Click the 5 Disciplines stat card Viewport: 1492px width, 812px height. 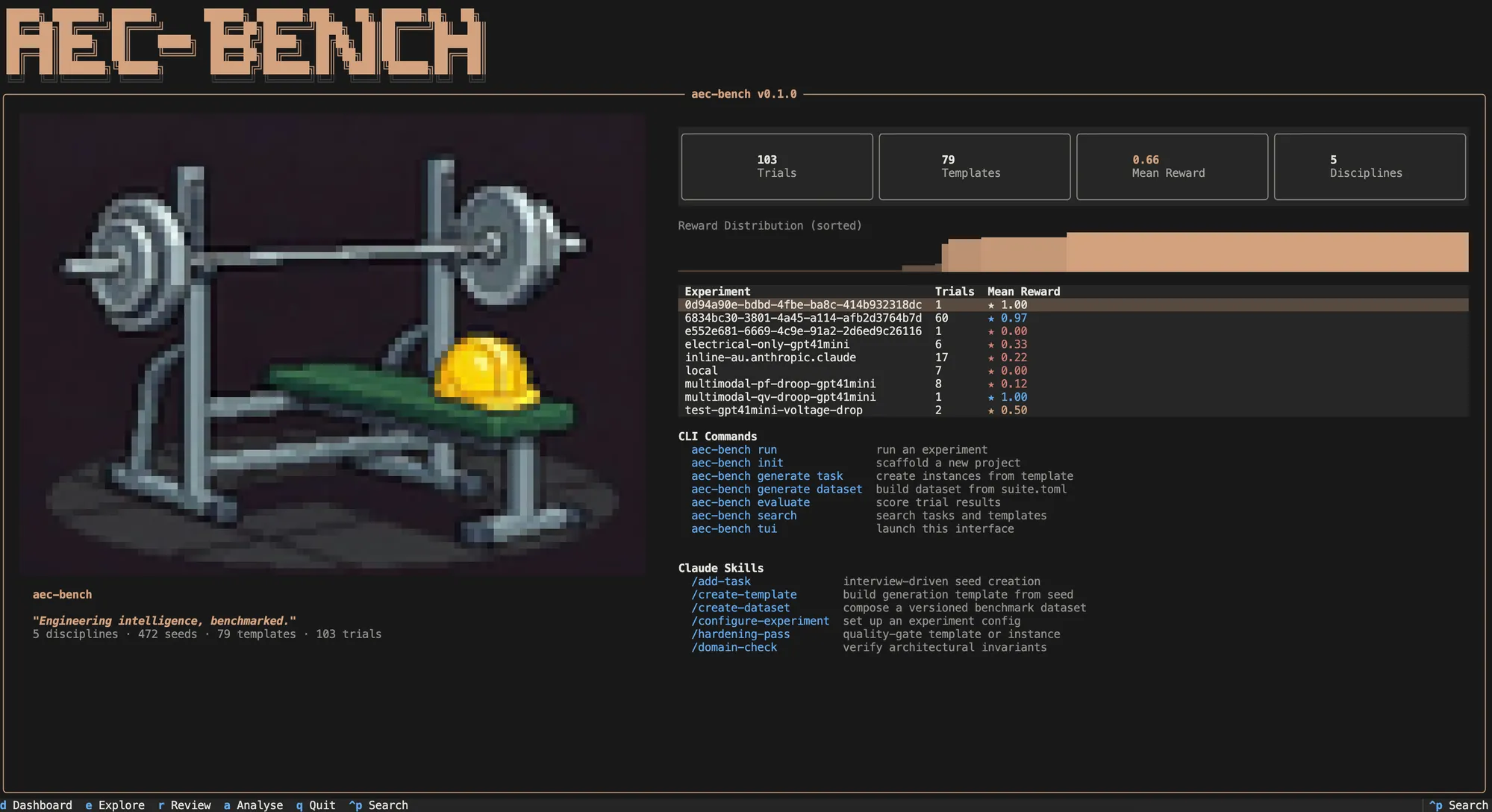1370,166
